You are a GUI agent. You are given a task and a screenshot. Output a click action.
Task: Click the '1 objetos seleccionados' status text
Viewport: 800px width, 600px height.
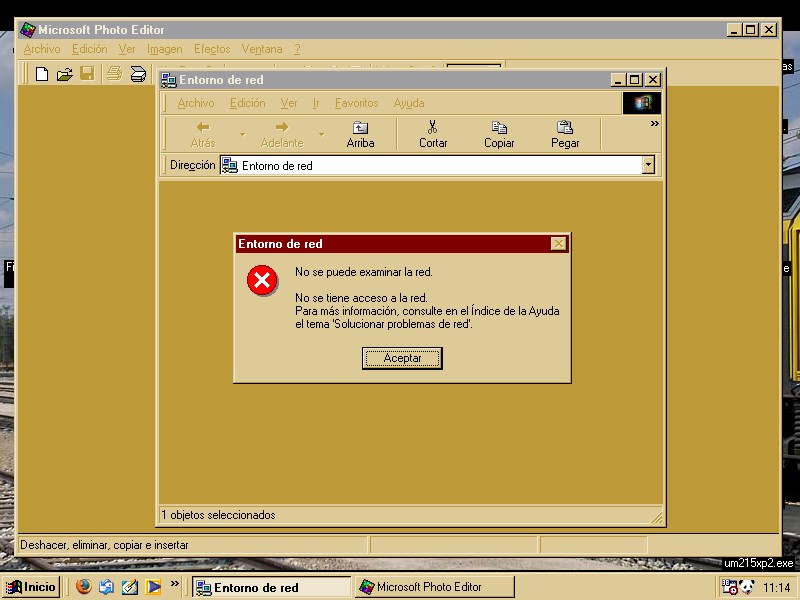[218, 515]
